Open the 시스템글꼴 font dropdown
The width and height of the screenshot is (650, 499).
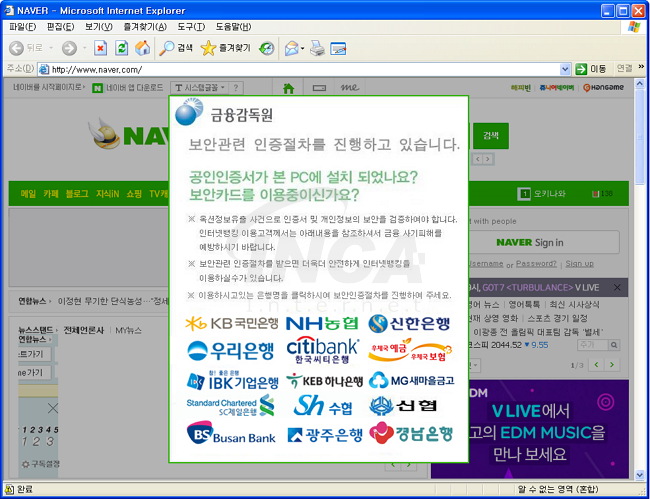click(201, 88)
